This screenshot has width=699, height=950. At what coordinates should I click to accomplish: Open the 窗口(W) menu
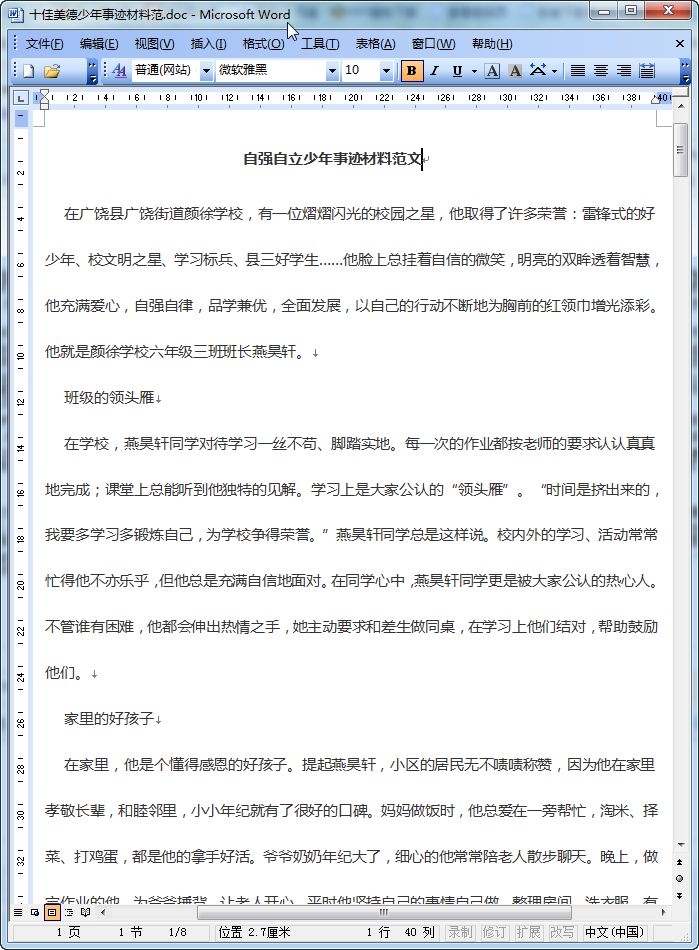(x=433, y=44)
